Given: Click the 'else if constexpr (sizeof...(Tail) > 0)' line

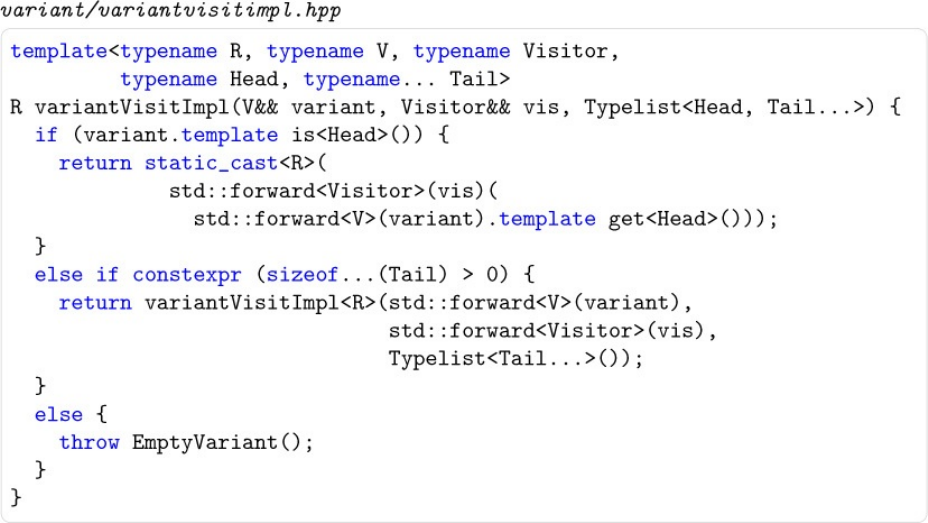Looking at the screenshot, I should click(284, 275).
